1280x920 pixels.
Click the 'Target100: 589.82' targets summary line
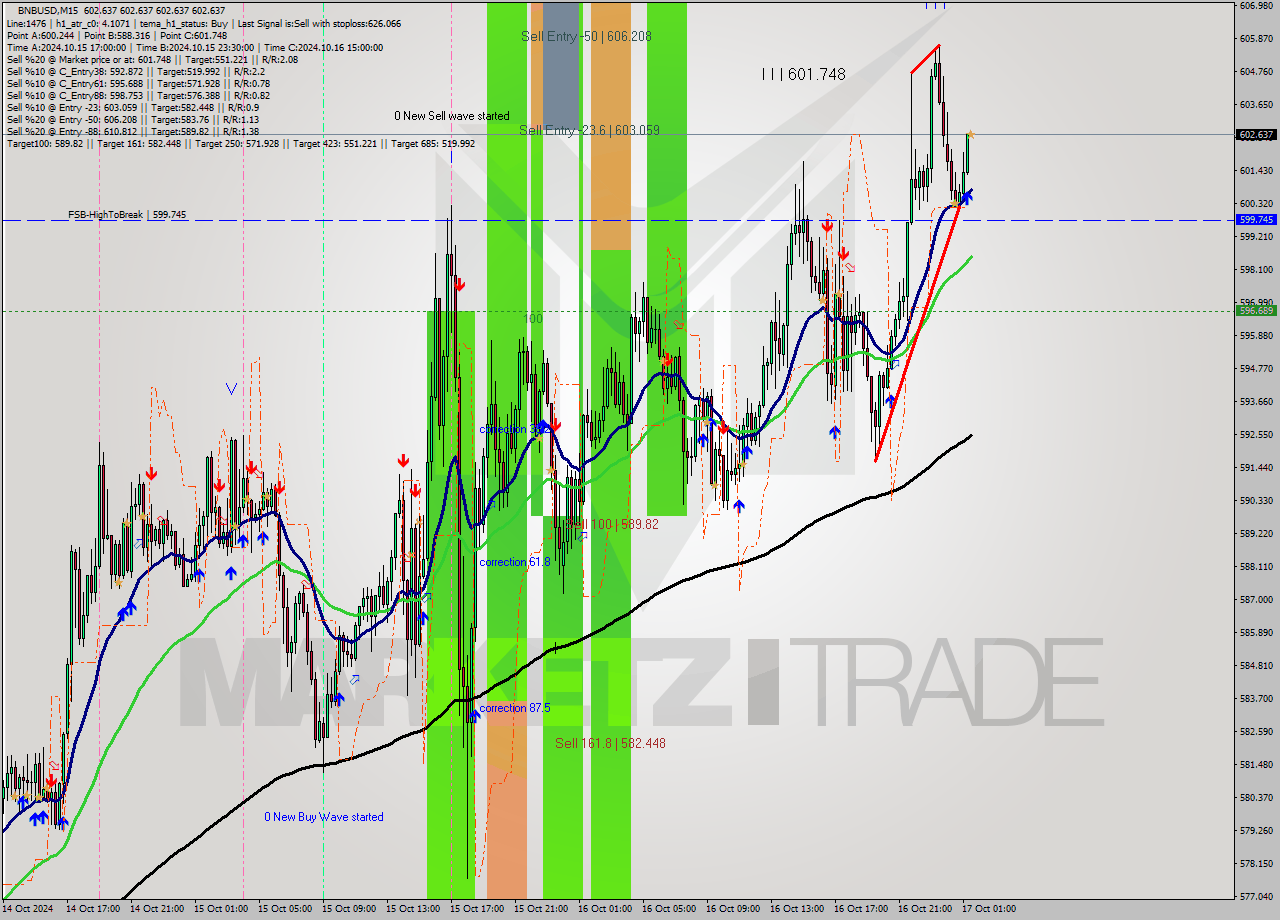pos(241,144)
